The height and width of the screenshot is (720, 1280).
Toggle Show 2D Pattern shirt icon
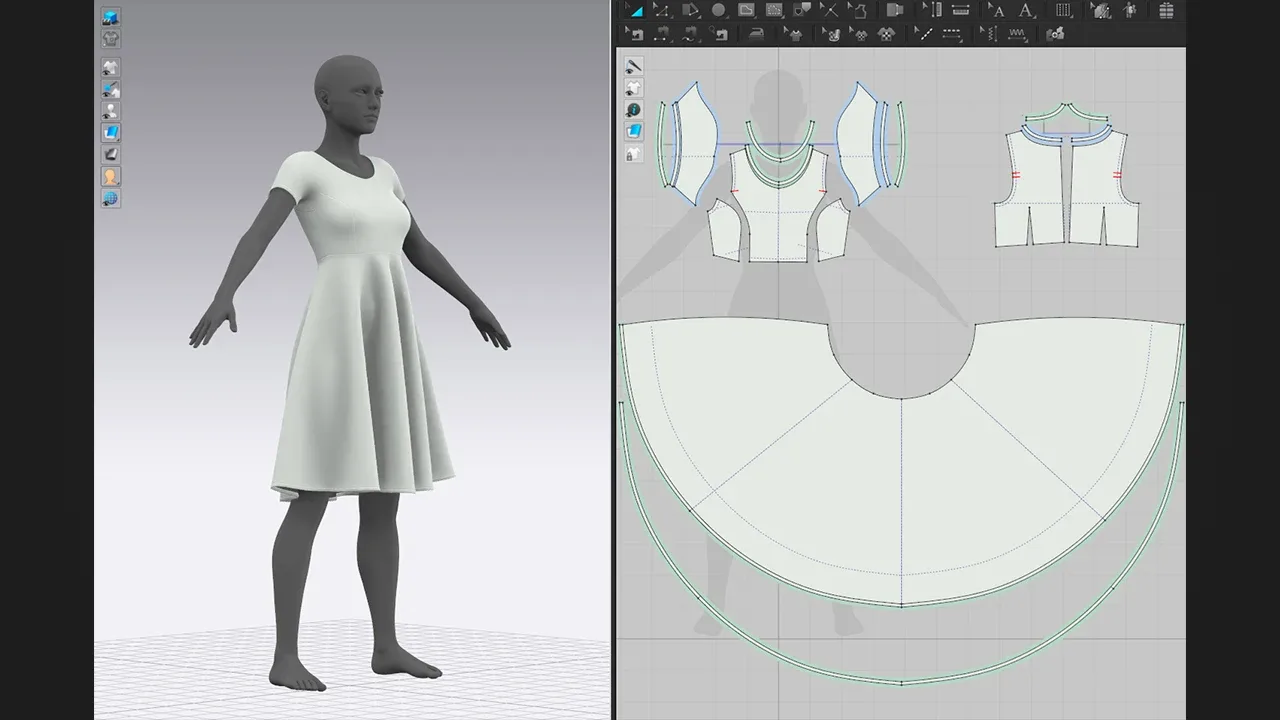click(x=634, y=88)
